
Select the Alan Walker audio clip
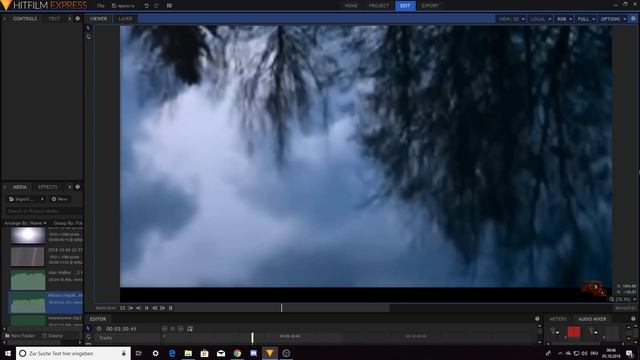pos(46,279)
